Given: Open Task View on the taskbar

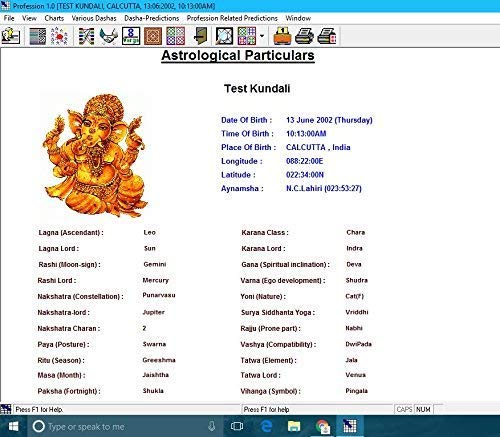Looking at the screenshot, I should coord(237,426).
